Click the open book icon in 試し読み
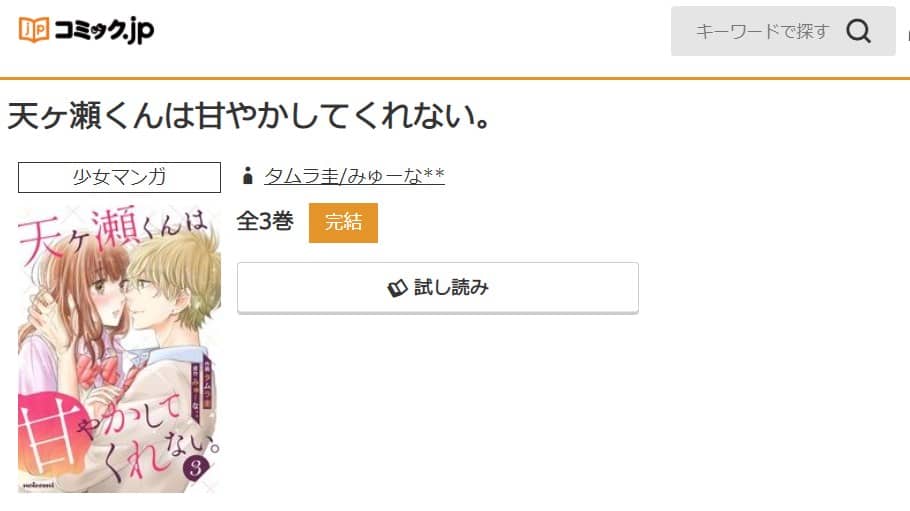This screenshot has width=910, height=511. [x=397, y=288]
